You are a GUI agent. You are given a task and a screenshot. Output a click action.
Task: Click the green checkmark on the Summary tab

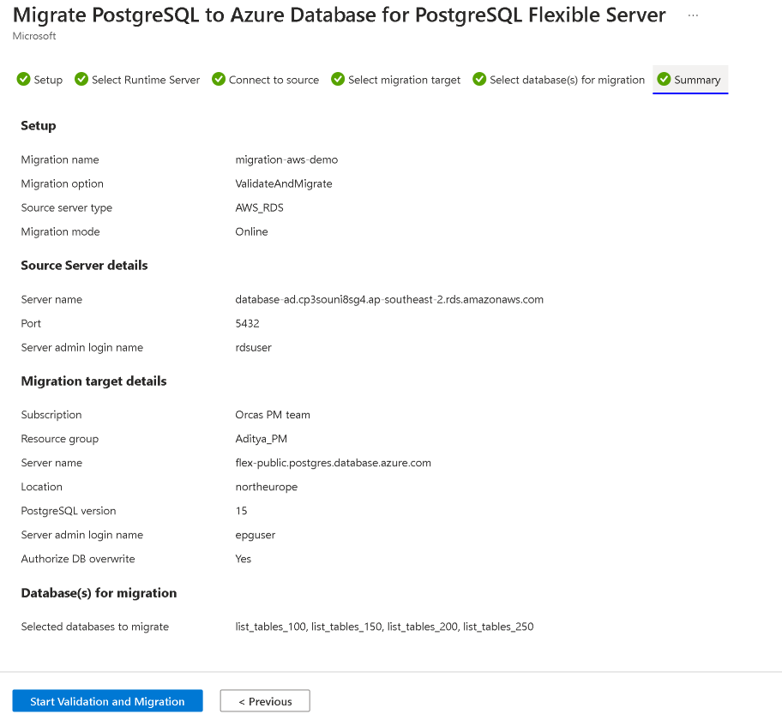click(664, 79)
